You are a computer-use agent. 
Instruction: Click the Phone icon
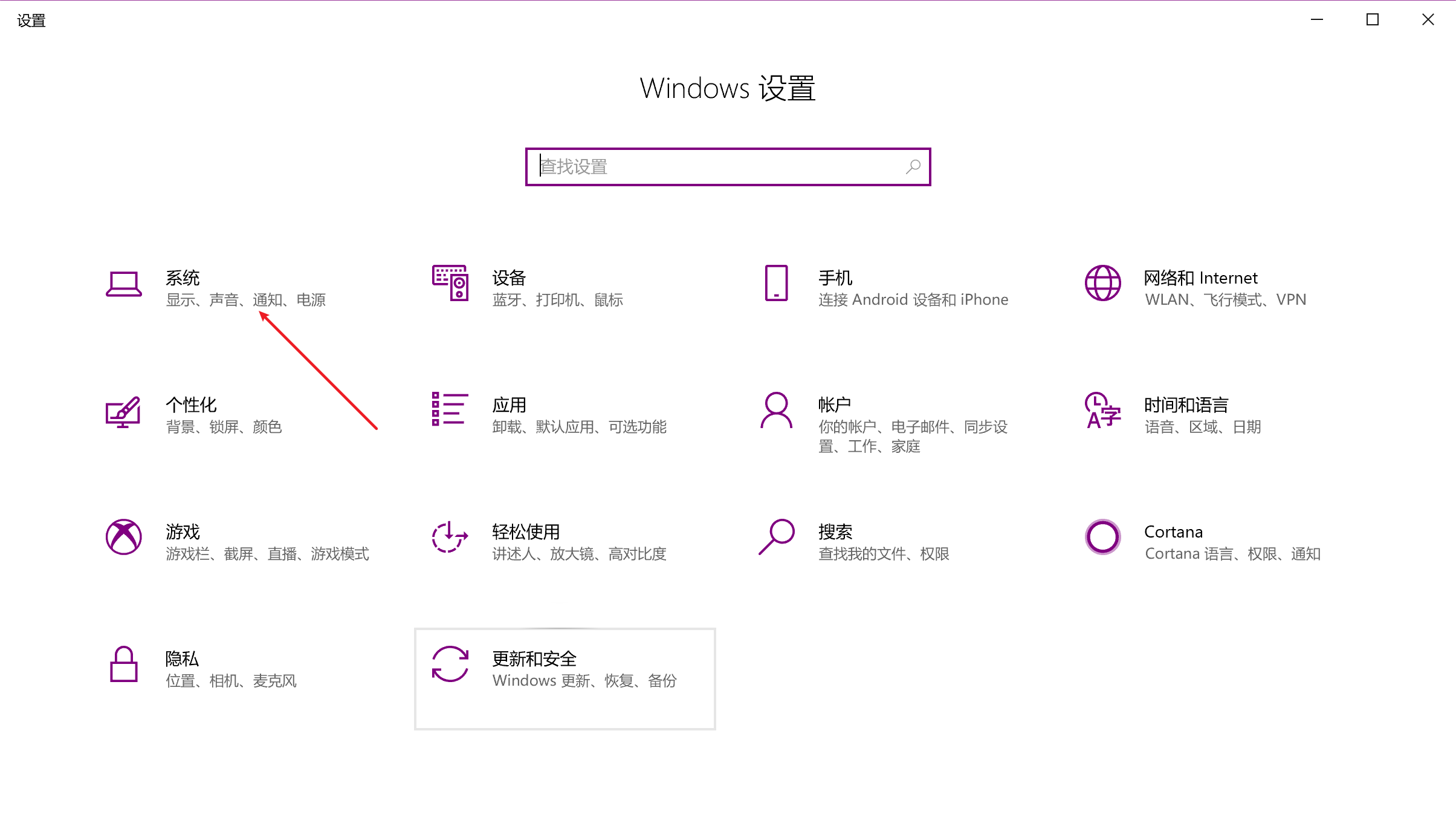776,283
